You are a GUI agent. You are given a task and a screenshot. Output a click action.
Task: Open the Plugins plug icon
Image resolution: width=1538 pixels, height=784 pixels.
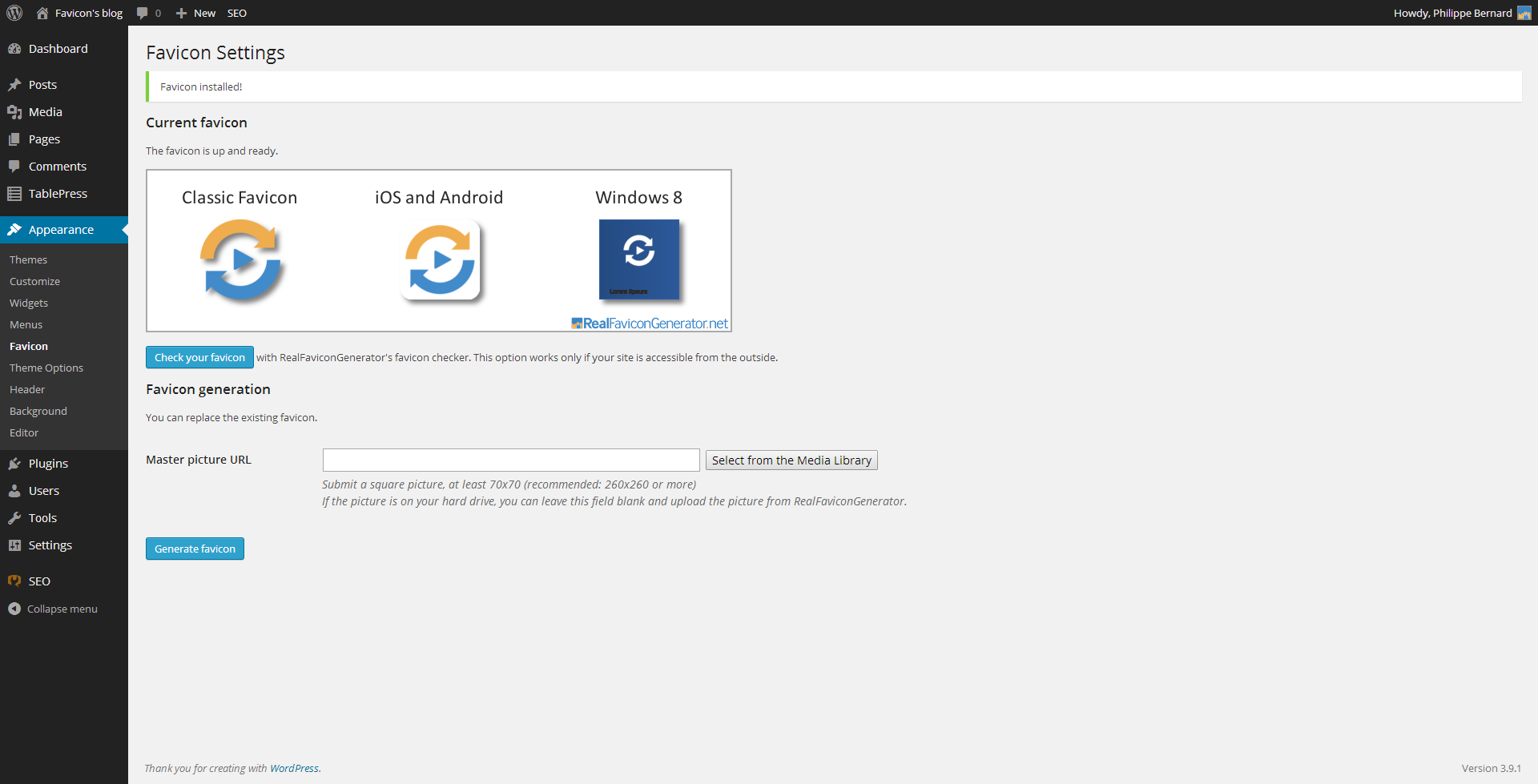tap(14, 463)
